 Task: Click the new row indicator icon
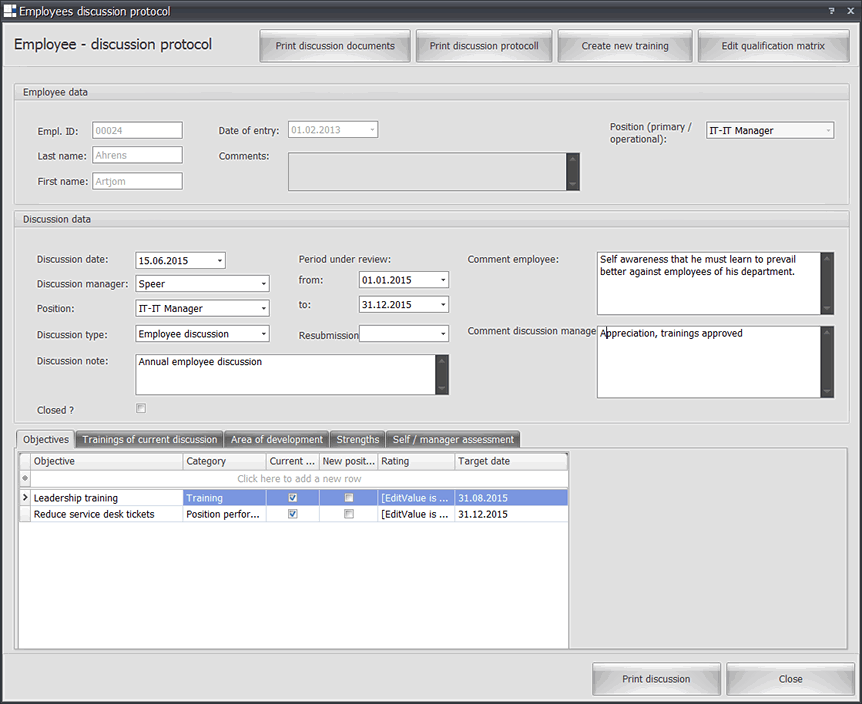tap(25, 478)
